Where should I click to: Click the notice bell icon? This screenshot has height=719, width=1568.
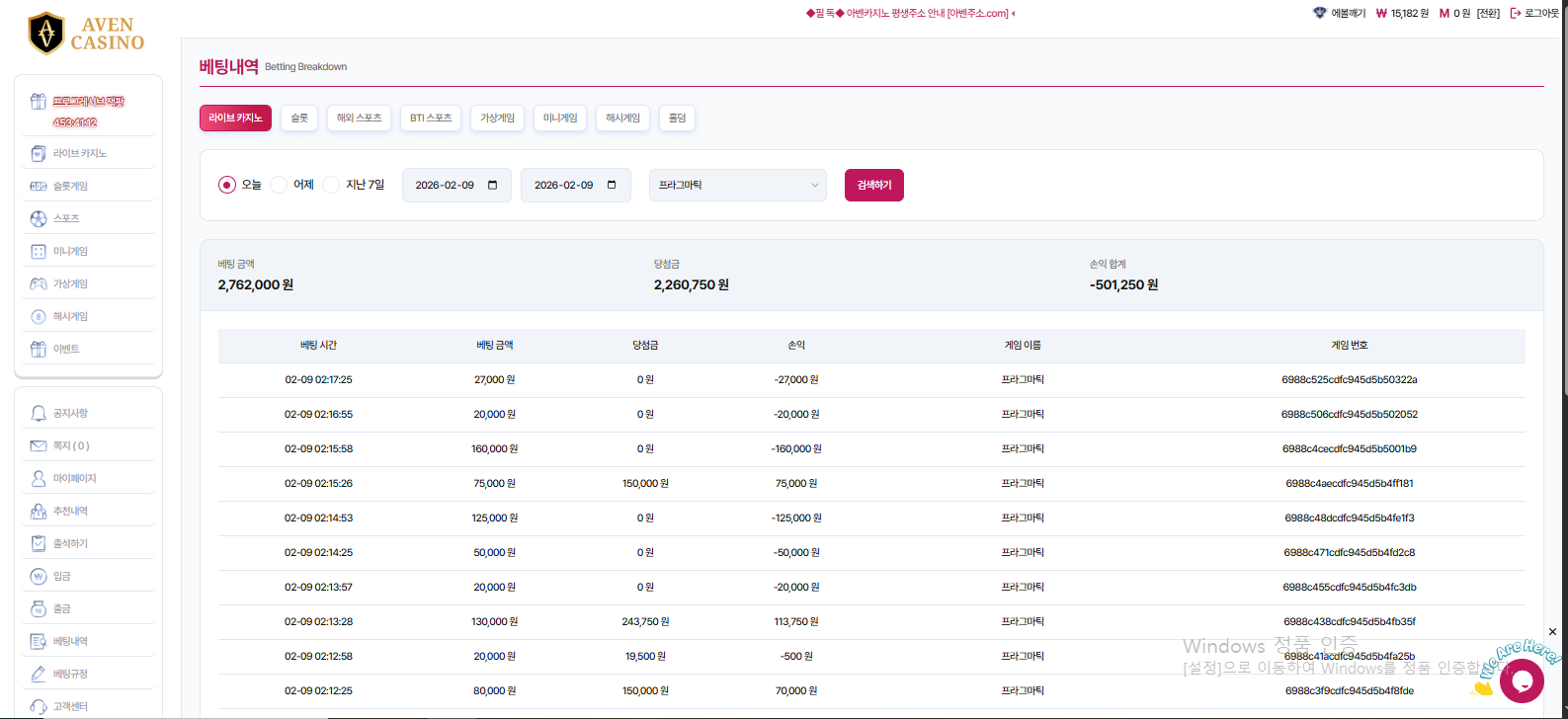coord(39,413)
